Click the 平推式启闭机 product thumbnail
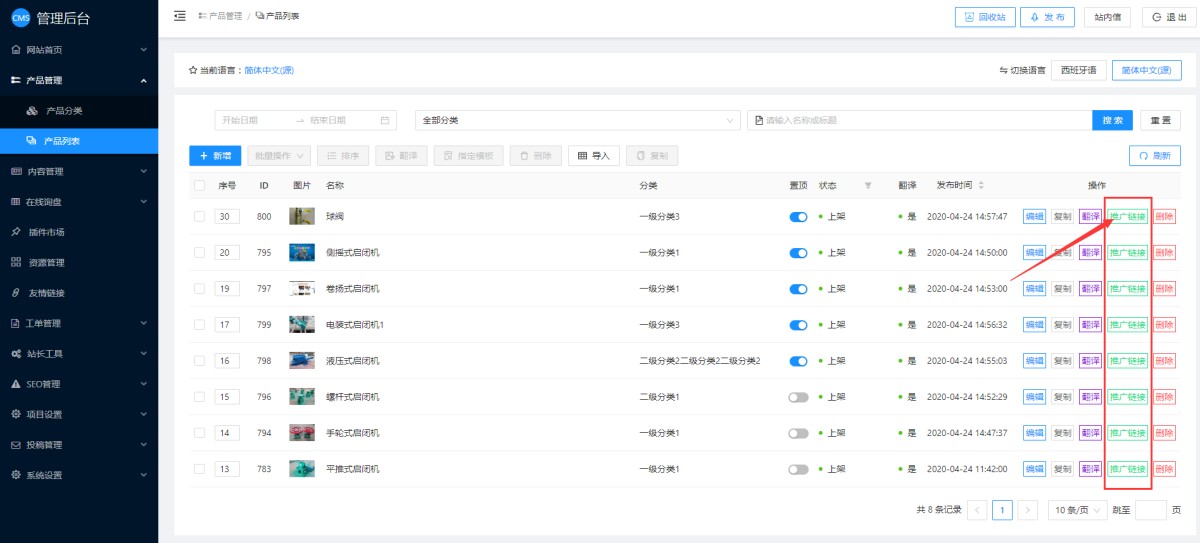1200x543 pixels. point(302,469)
